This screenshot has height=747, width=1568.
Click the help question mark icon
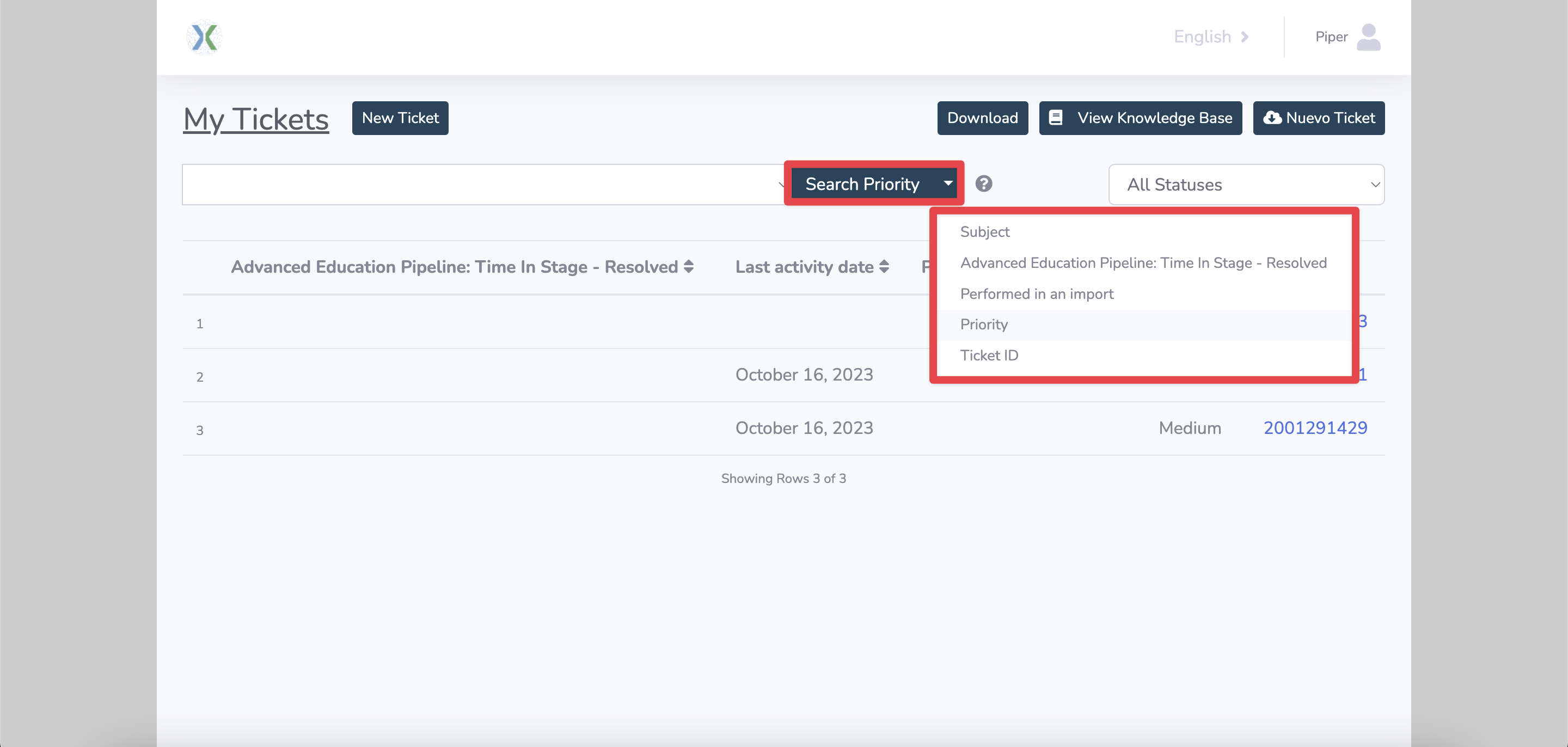pos(984,184)
